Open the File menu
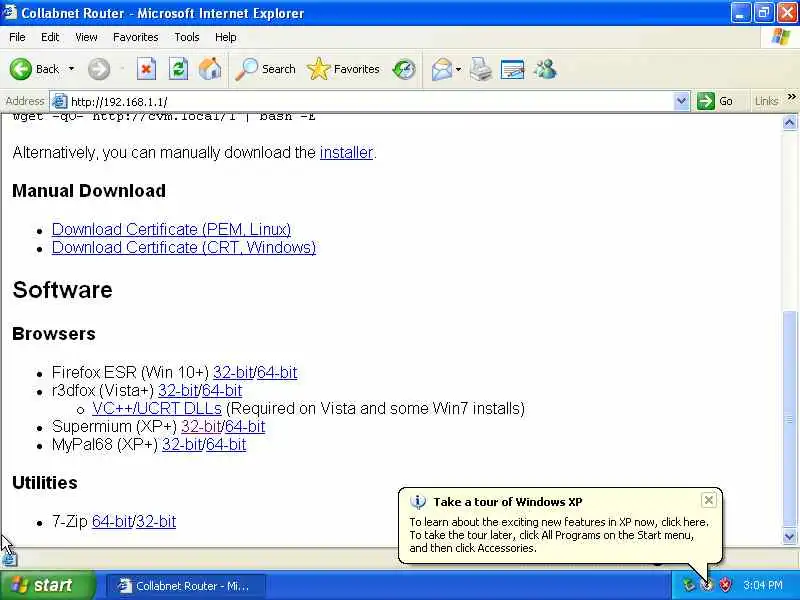 coord(17,37)
